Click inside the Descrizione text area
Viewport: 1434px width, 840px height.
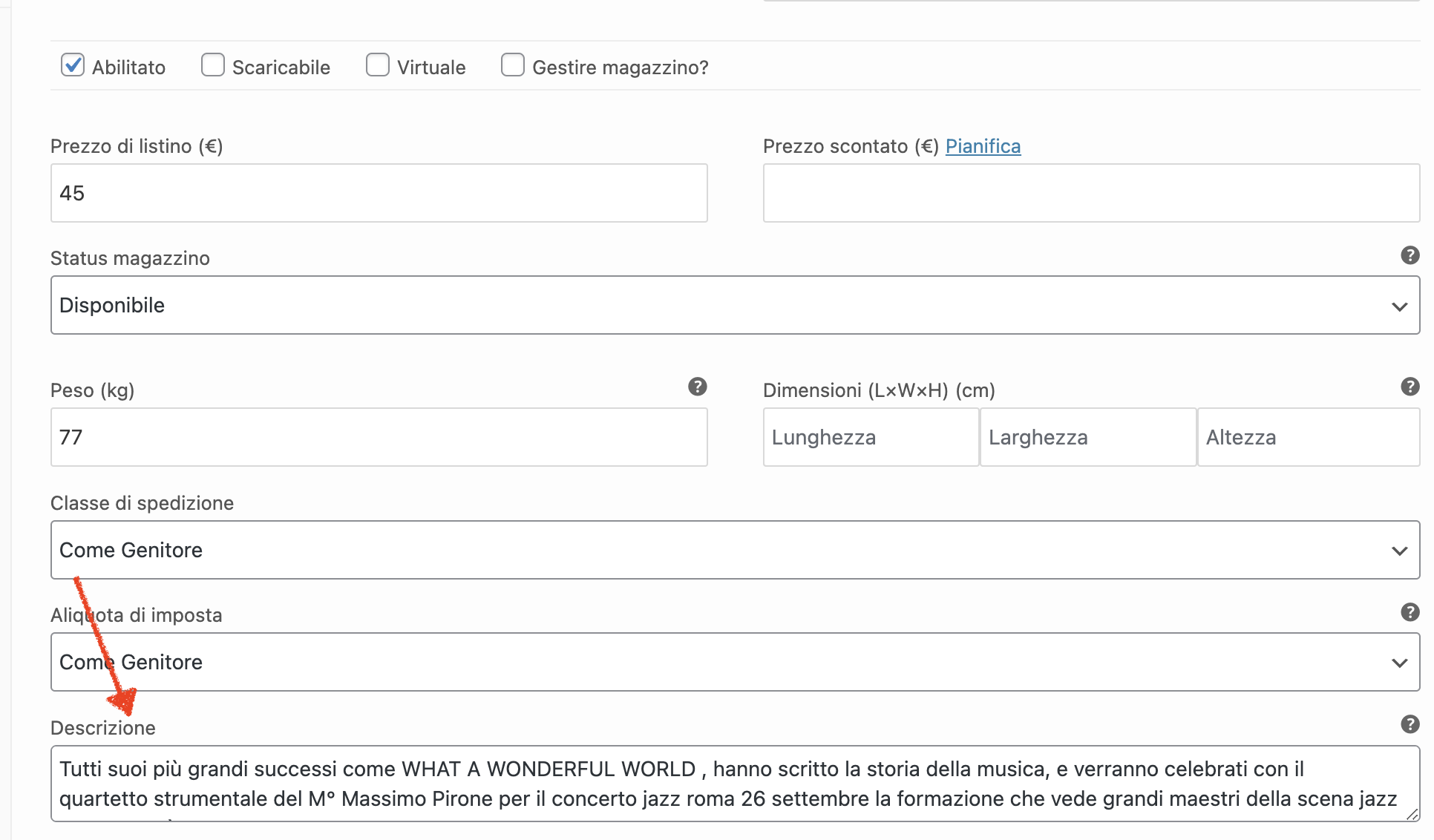(x=735, y=784)
